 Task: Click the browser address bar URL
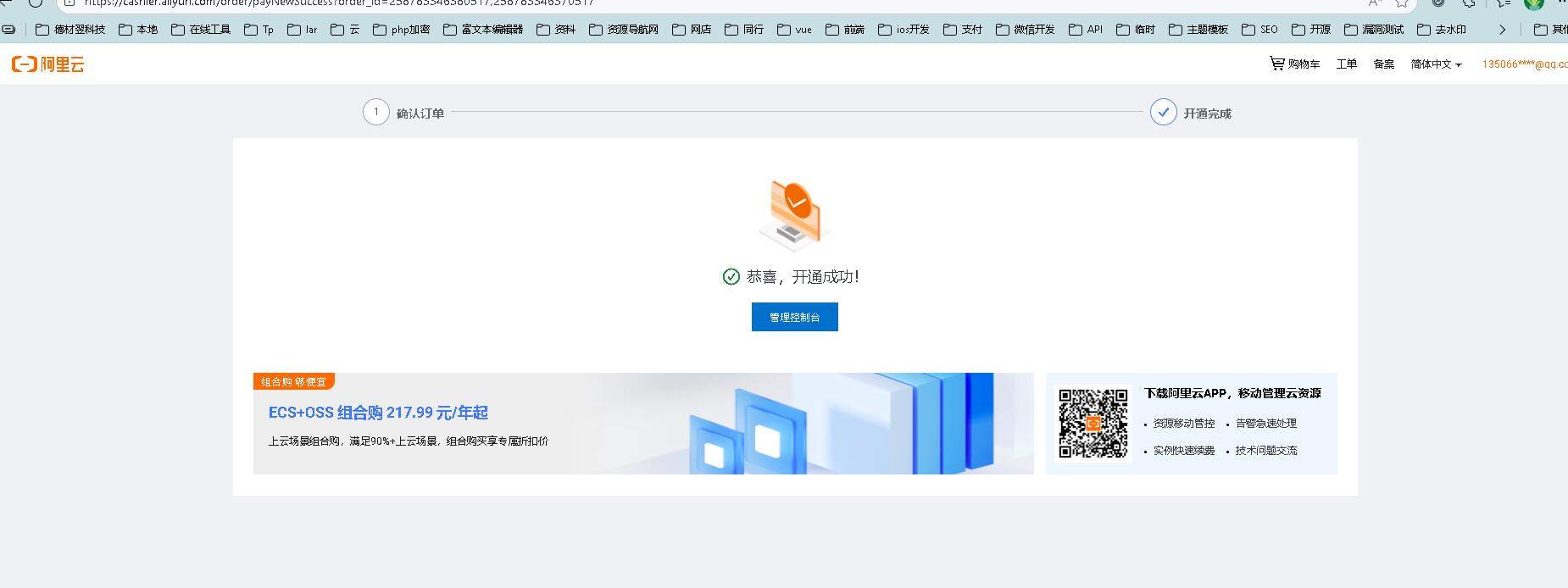coord(339,3)
